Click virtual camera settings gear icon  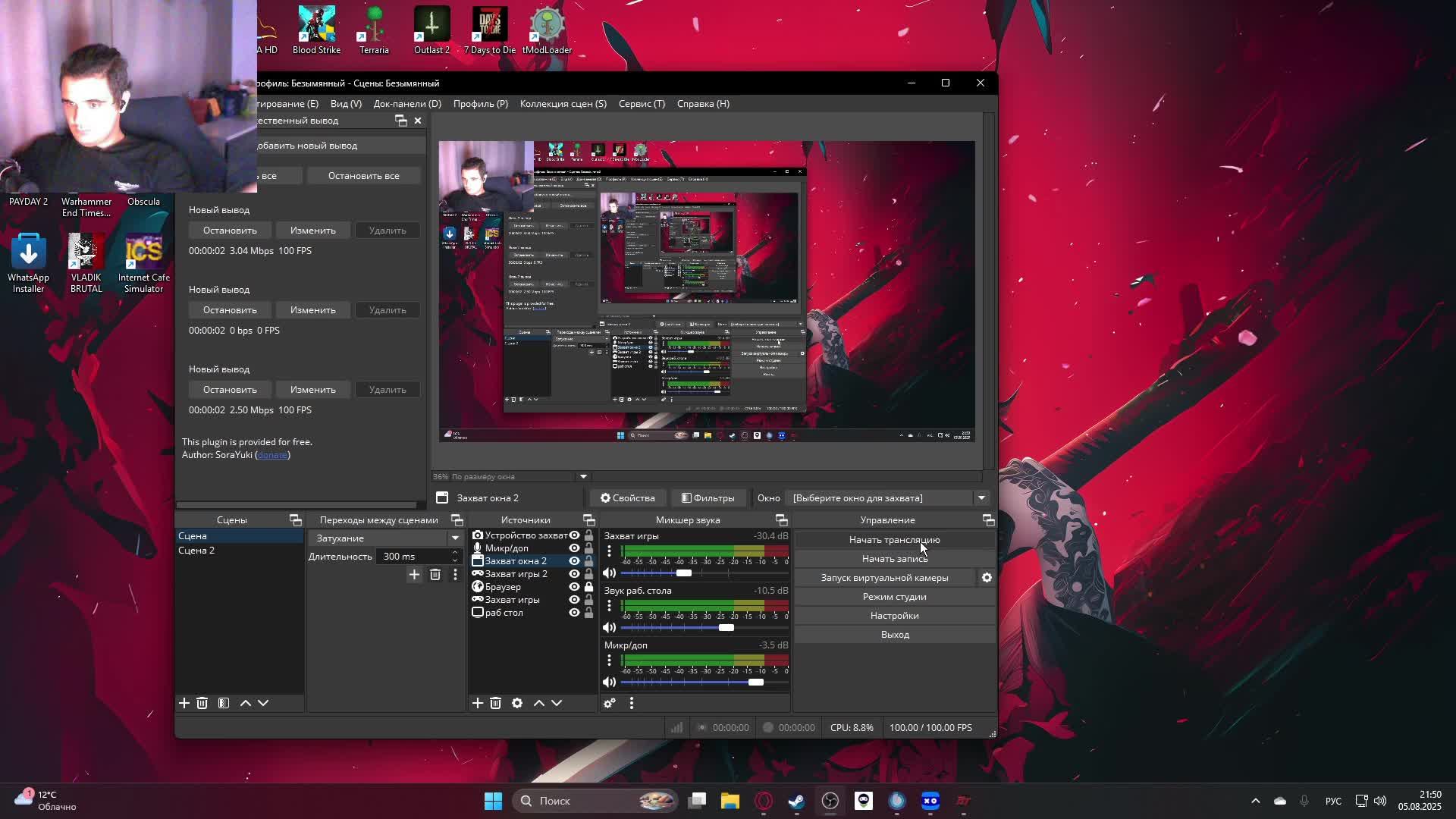(x=987, y=578)
